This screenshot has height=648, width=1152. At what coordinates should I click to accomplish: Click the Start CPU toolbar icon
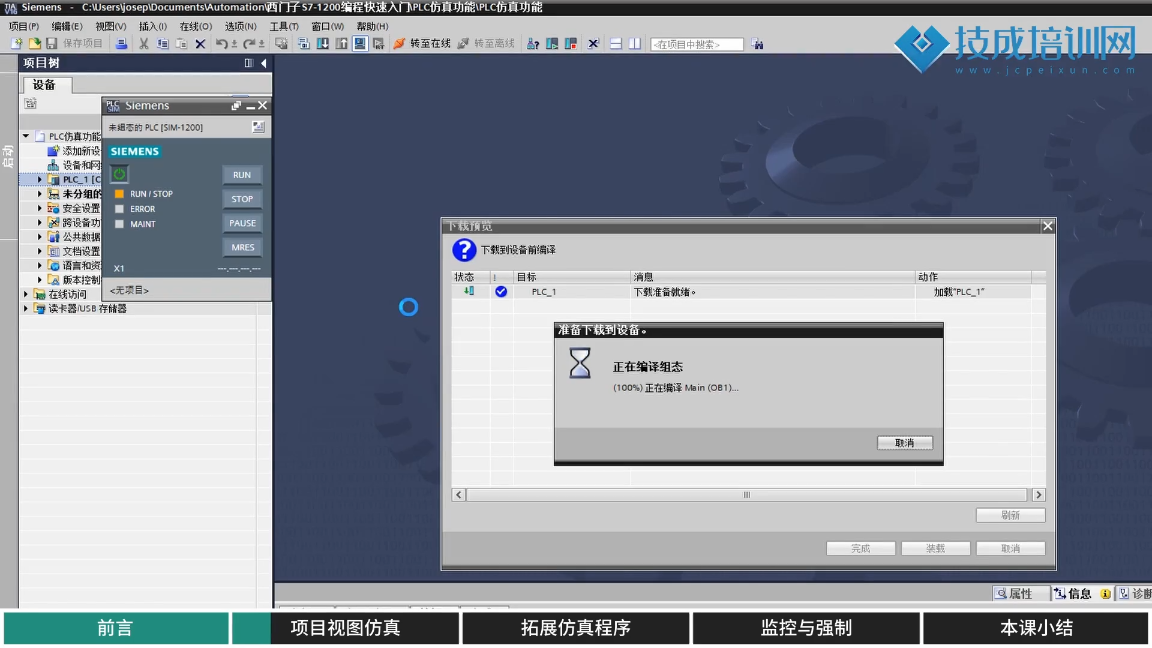(552, 44)
